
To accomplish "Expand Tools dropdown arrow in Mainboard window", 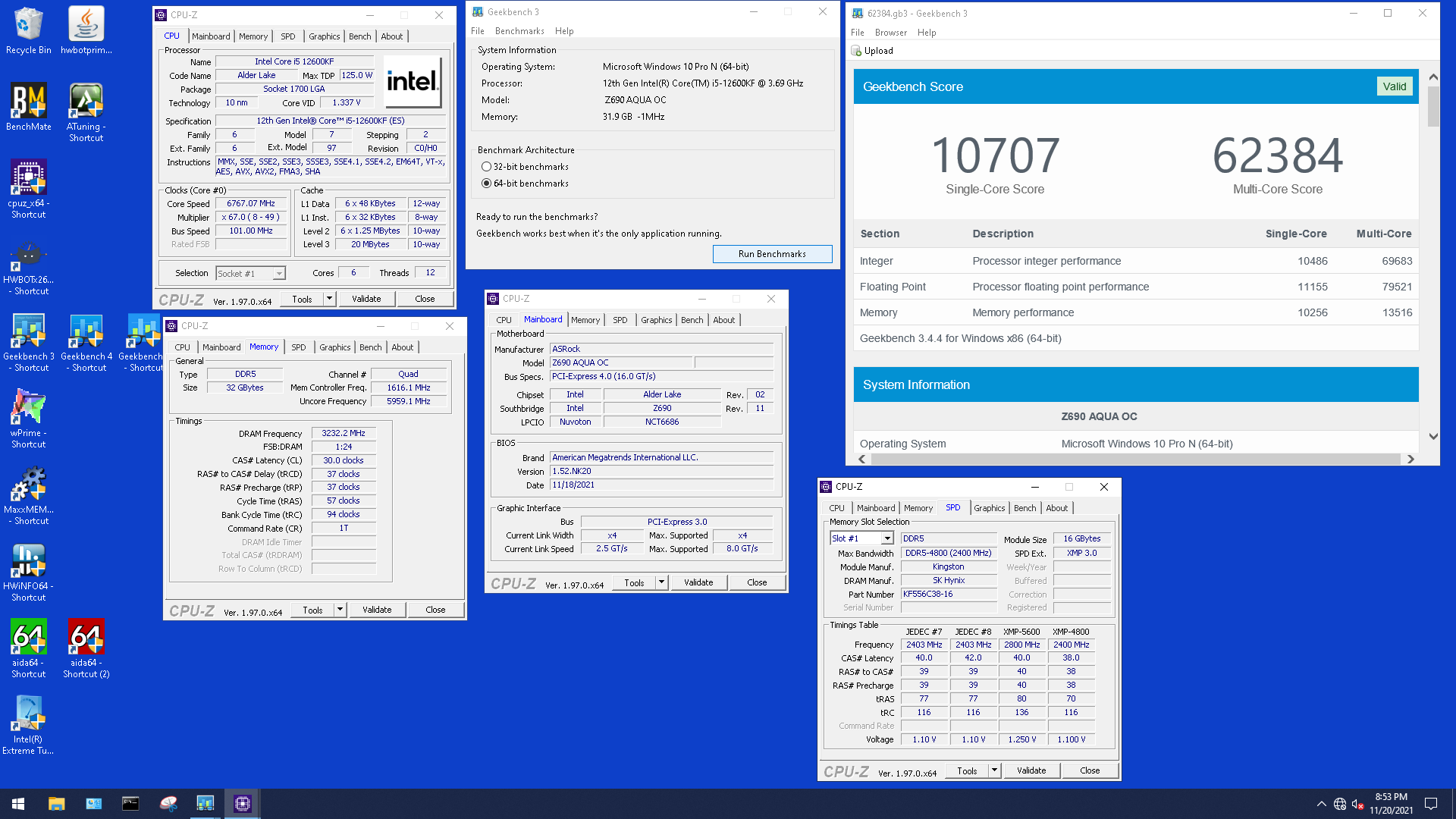I will (661, 582).
